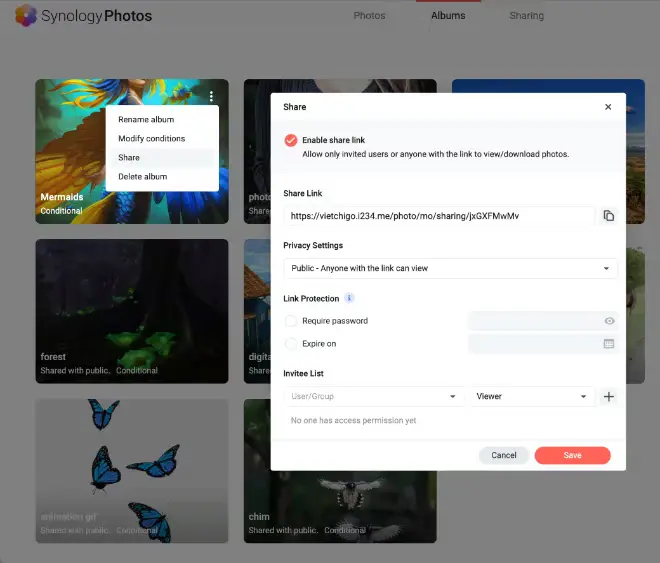Viewport: 660px width, 563px height.
Task: Expand the Privacy Settings dropdown
Action: (450, 268)
